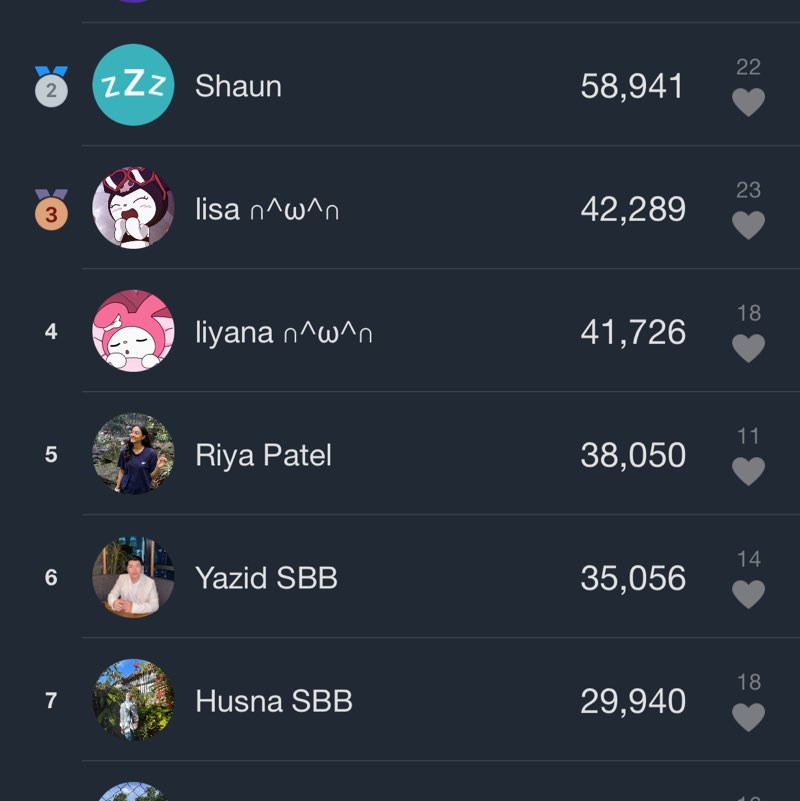This screenshot has height=801, width=800.
Task: Open Shaun's teal zZz avatar
Action: point(133,85)
